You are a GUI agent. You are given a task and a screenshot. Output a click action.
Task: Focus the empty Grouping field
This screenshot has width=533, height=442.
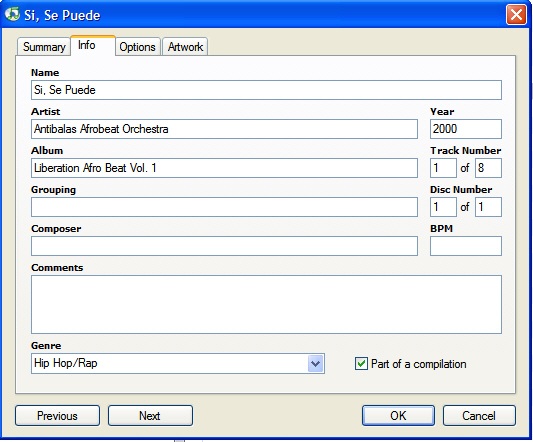pyautogui.click(x=224, y=207)
